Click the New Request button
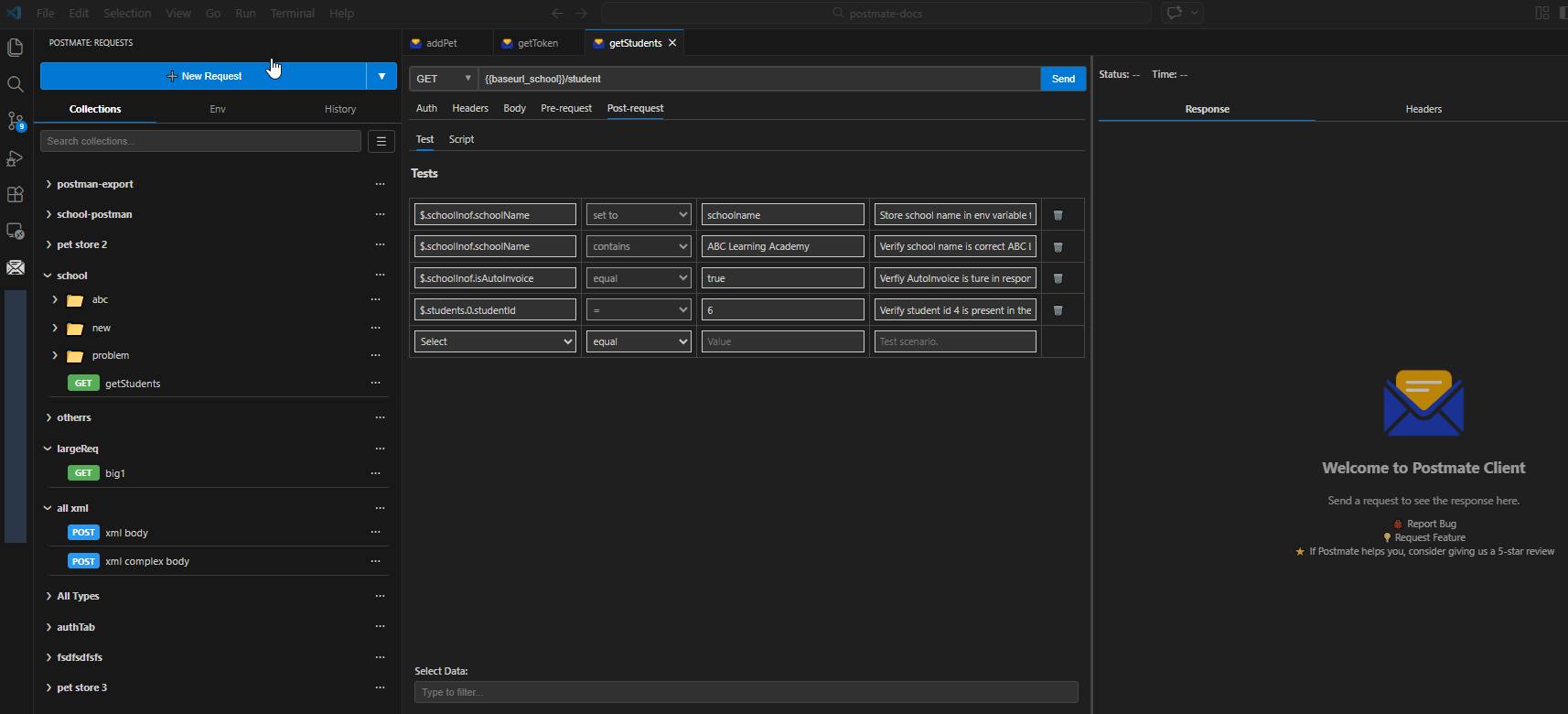1568x714 pixels. pyautogui.click(x=203, y=76)
